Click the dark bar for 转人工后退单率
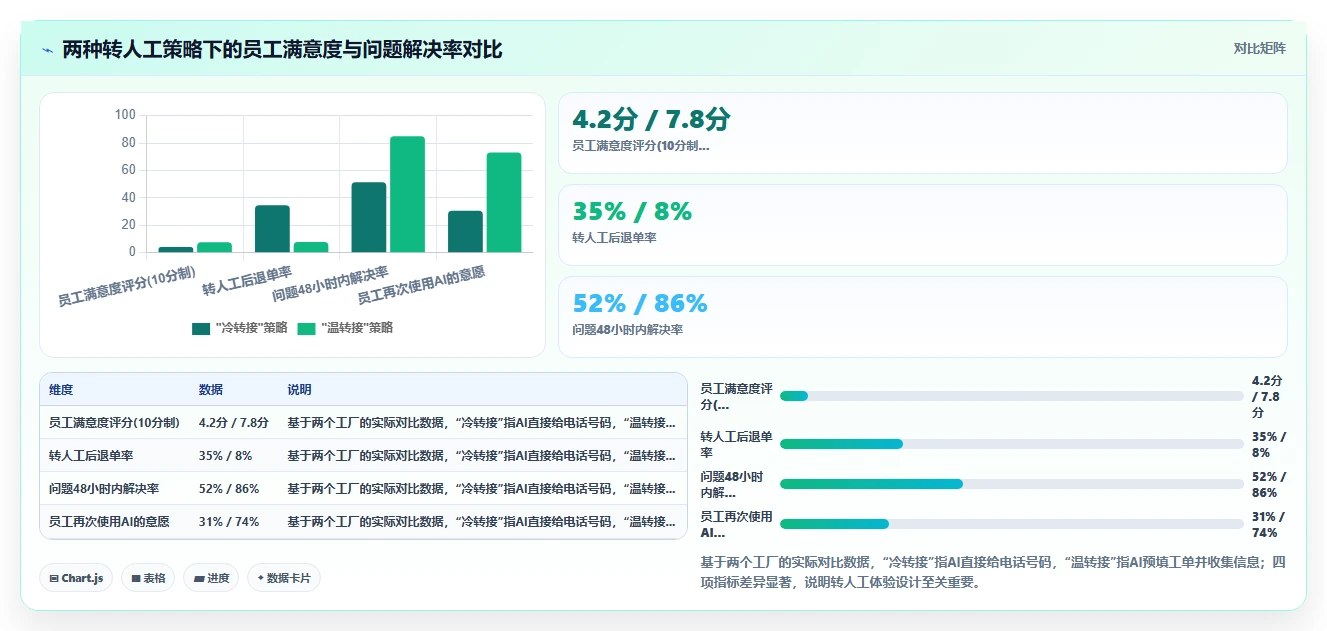 tap(272, 229)
